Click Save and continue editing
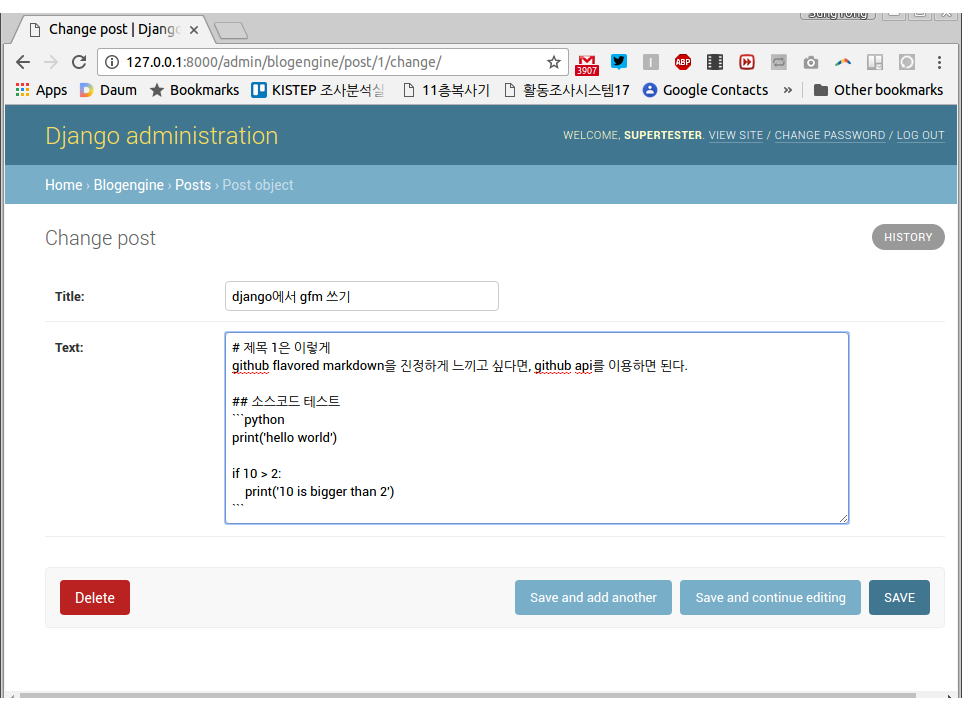This screenshot has height=711, width=962. (770, 598)
